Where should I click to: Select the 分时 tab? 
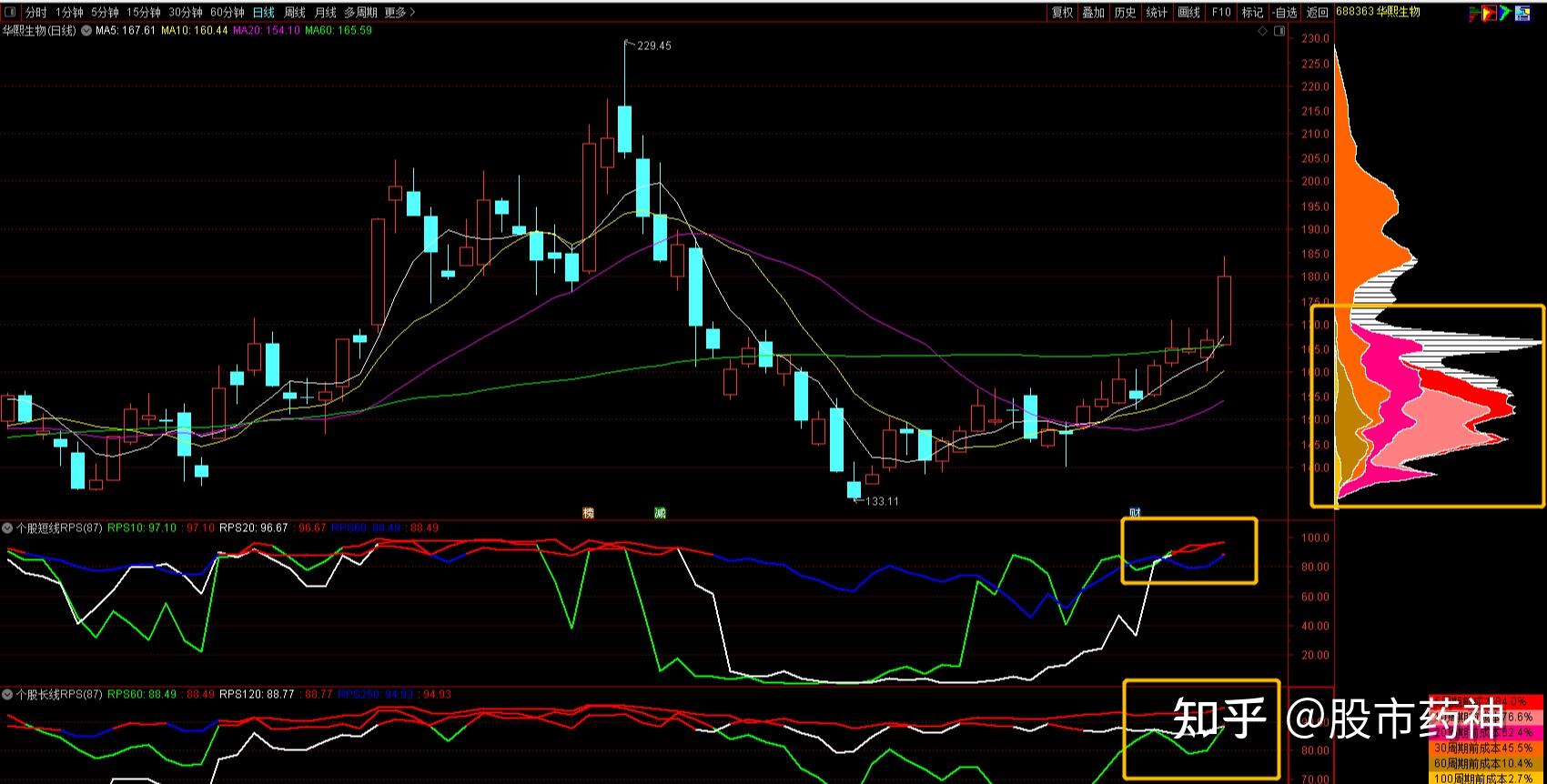tap(35, 12)
